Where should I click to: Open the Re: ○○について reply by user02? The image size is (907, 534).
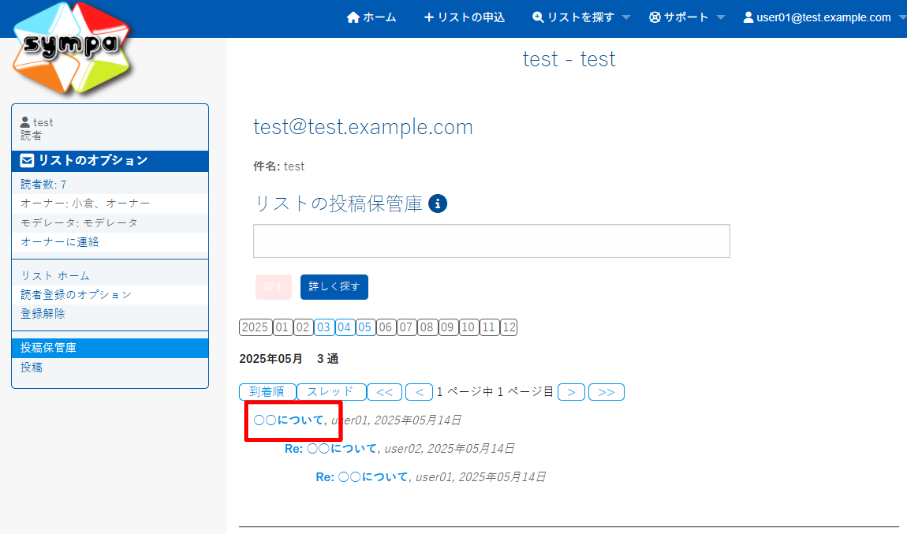pos(331,448)
